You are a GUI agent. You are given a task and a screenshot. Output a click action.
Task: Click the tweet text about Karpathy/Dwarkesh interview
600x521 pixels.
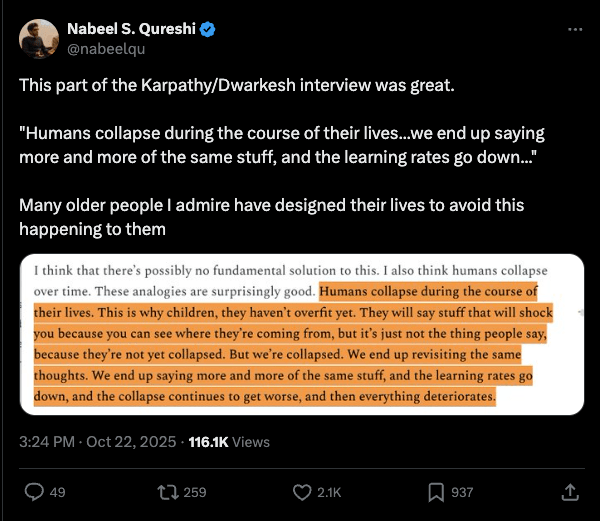point(237,84)
